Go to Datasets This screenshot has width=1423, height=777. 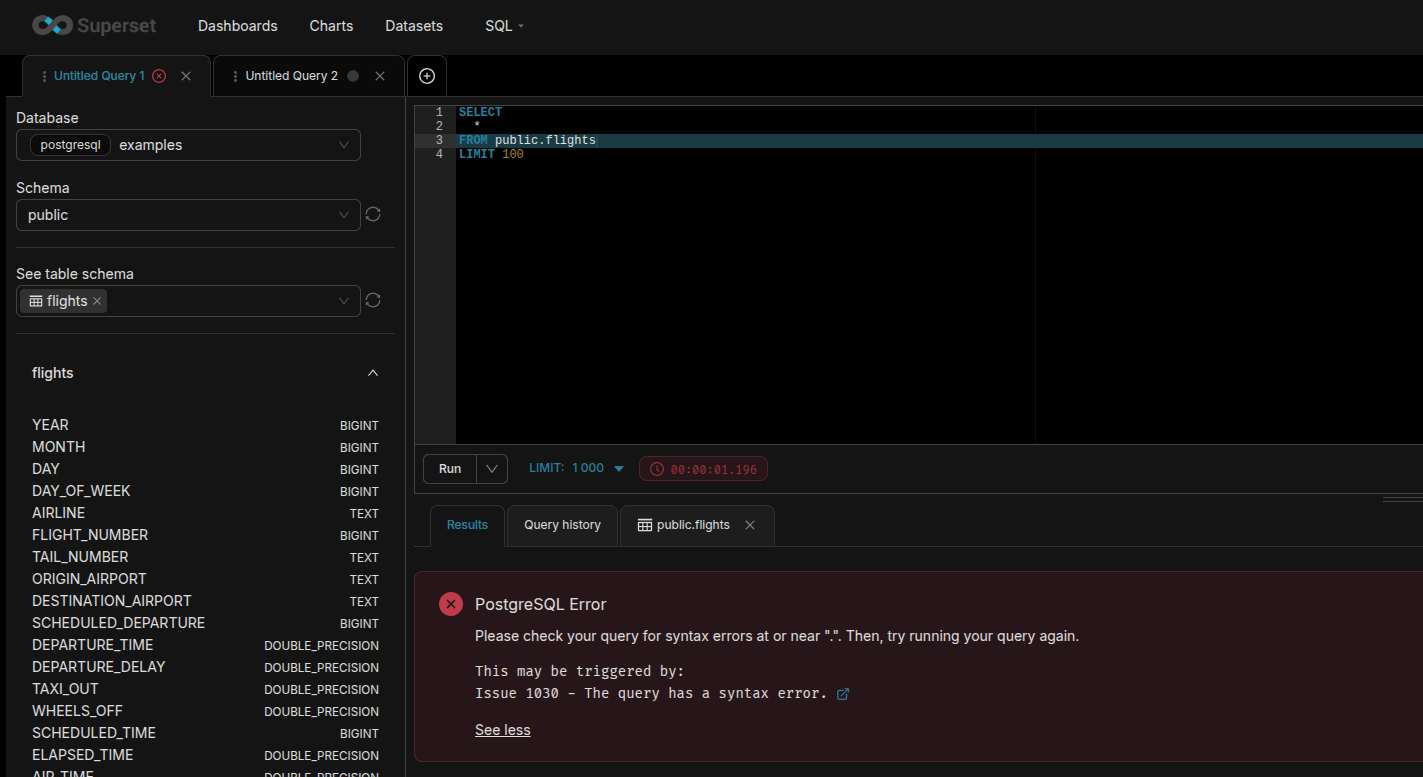pyautogui.click(x=414, y=26)
